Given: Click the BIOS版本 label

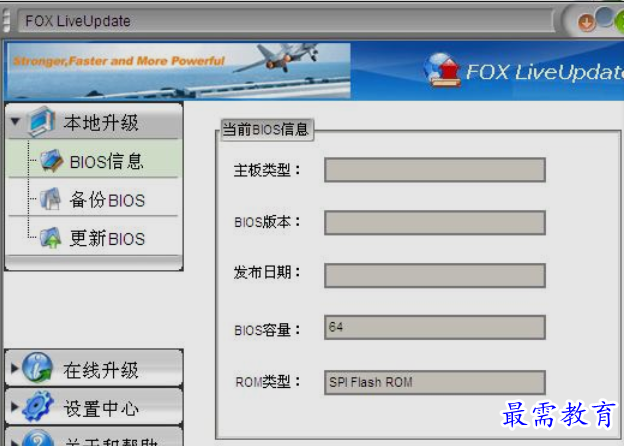Looking at the screenshot, I should (x=267, y=222).
